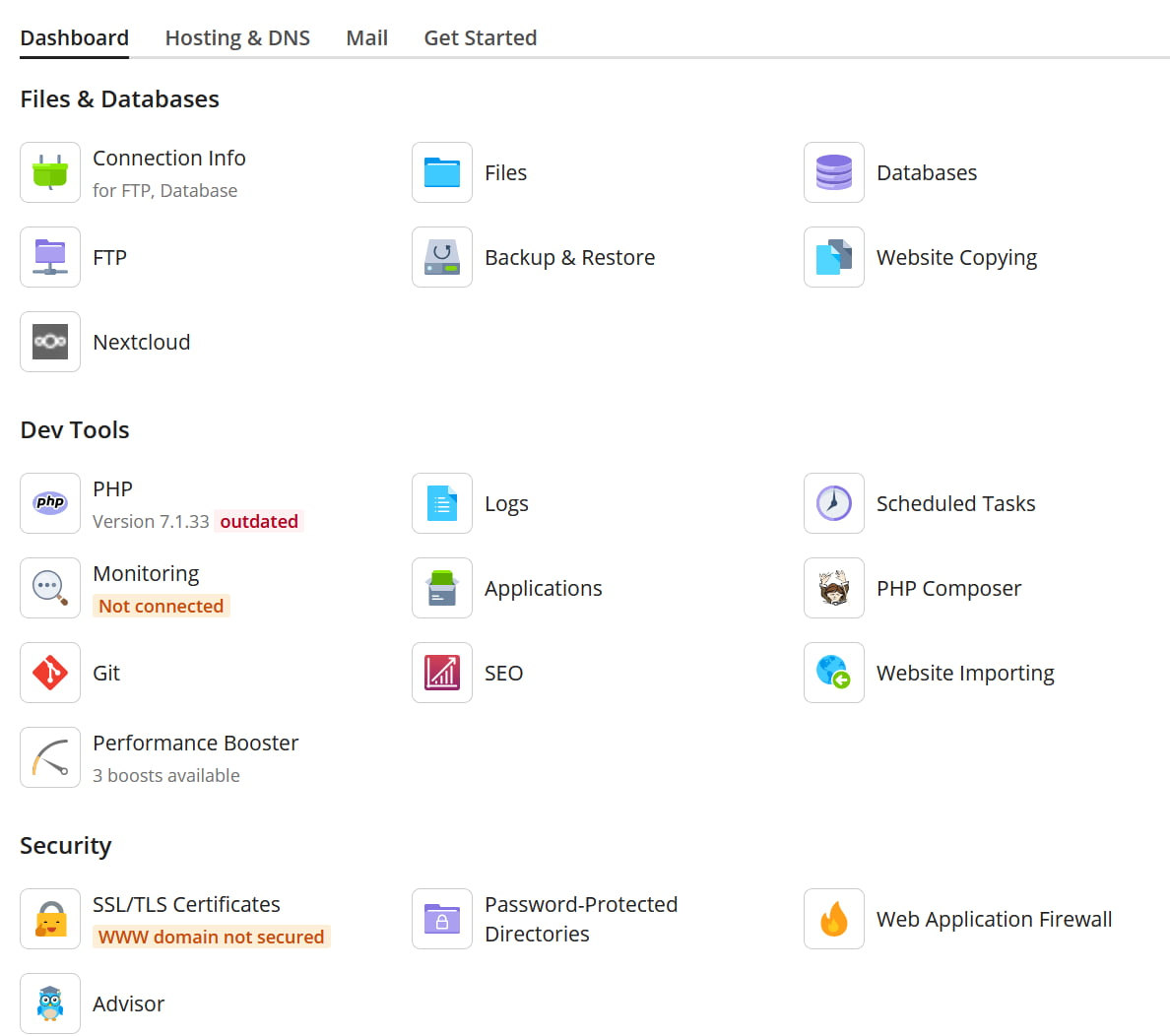The width and height of the screenshot is (1170, 1036).
Task: Open the Mail tab
Action: [366, 38]
